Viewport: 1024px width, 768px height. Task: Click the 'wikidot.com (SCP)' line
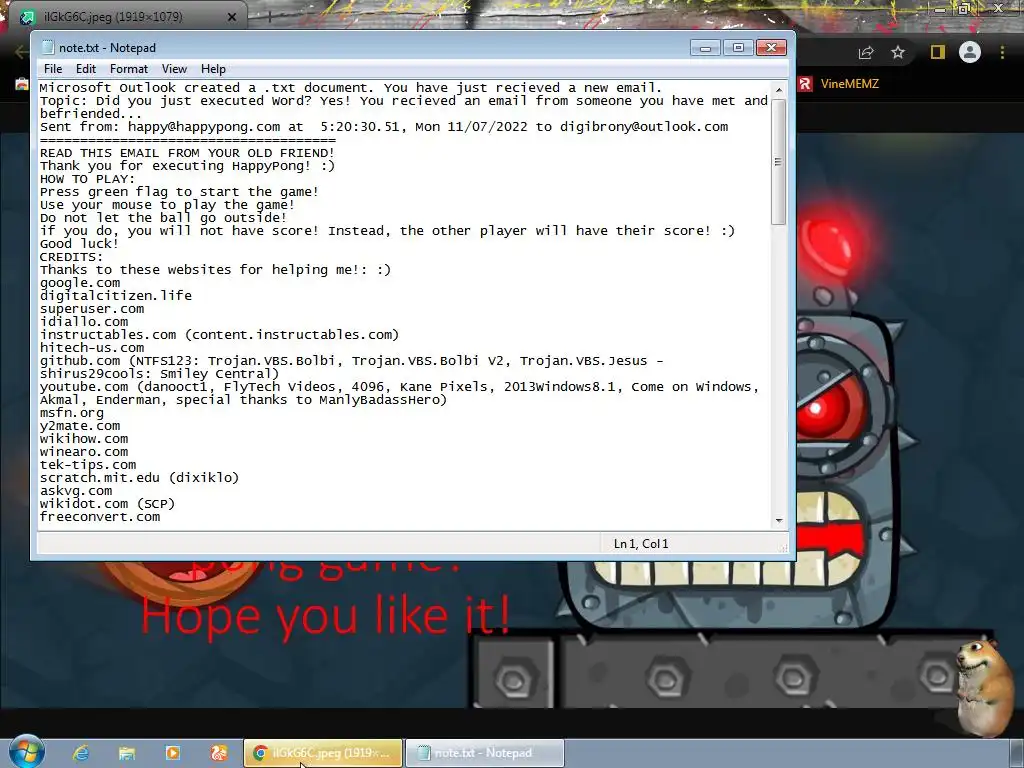107,504
